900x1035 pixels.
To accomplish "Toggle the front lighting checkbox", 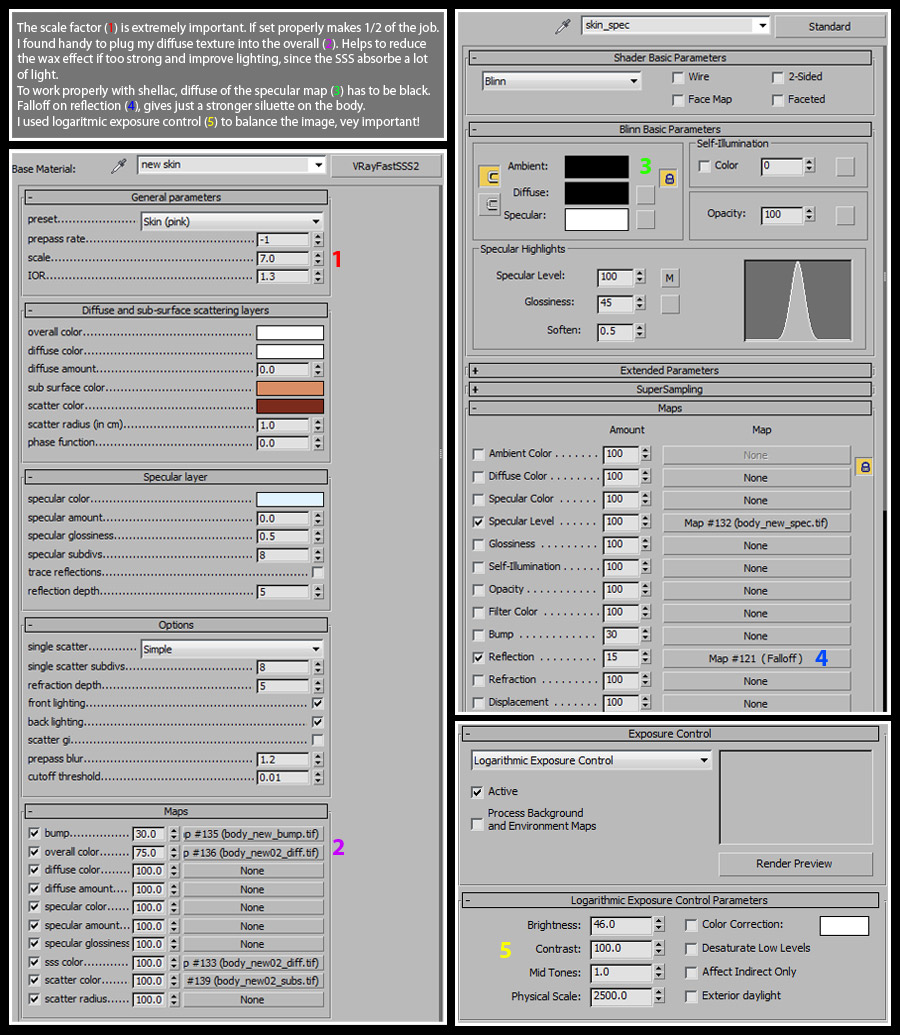I will point(318,703).
